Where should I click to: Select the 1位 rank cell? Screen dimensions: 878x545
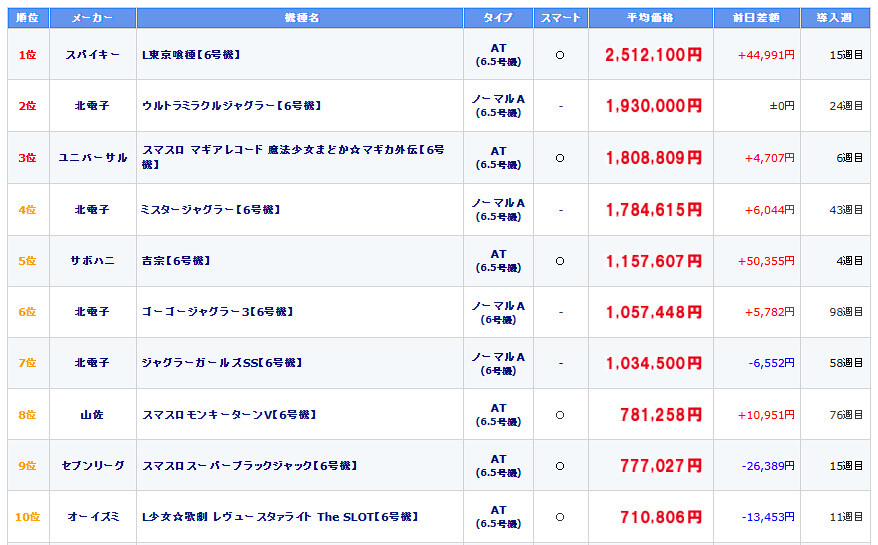pyautogui.click(x=28, y=55)
